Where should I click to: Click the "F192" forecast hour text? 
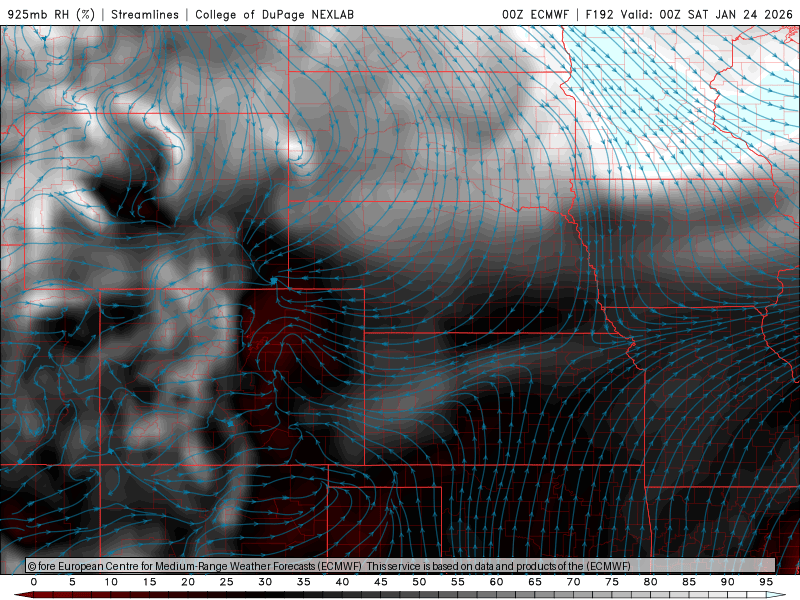click(x=601, y=14)
